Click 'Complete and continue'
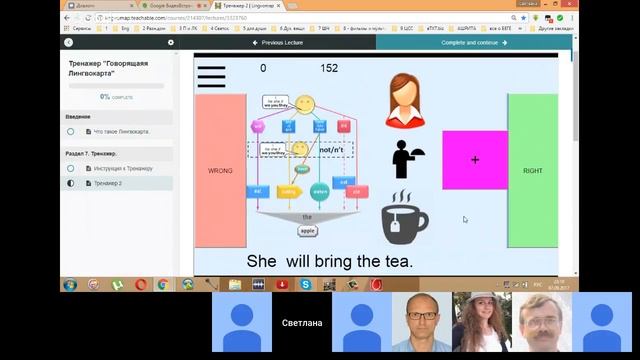The width and height of the screenshot is (640, 360). pos(474,42)
